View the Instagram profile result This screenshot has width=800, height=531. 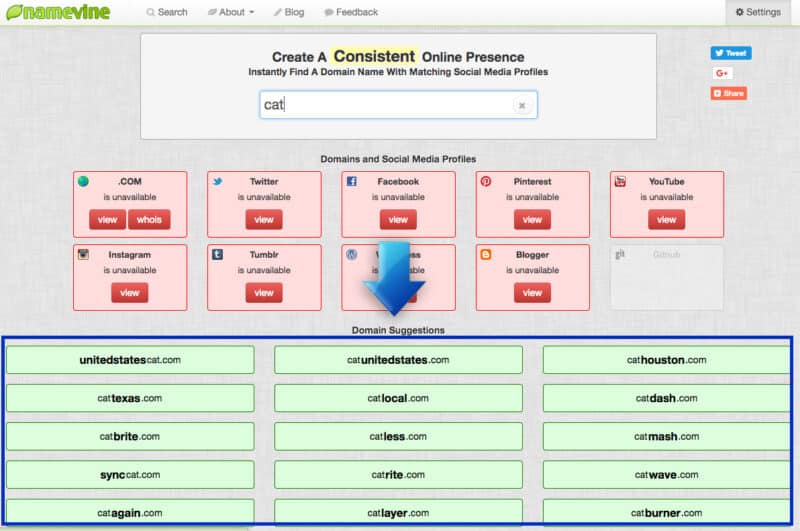(x=130, y=293)
